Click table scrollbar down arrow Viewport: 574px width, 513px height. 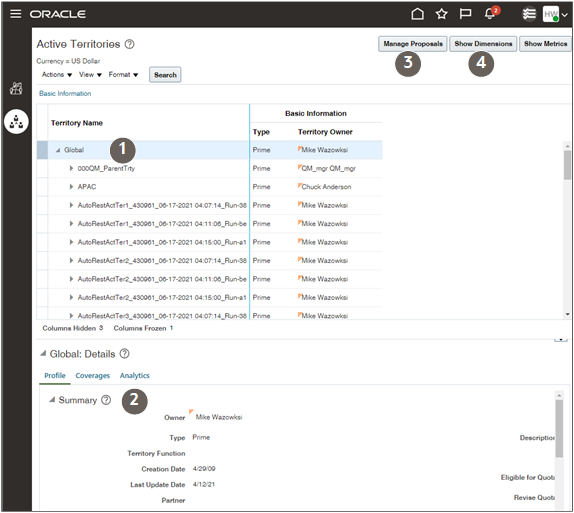(x=567, y=314)
